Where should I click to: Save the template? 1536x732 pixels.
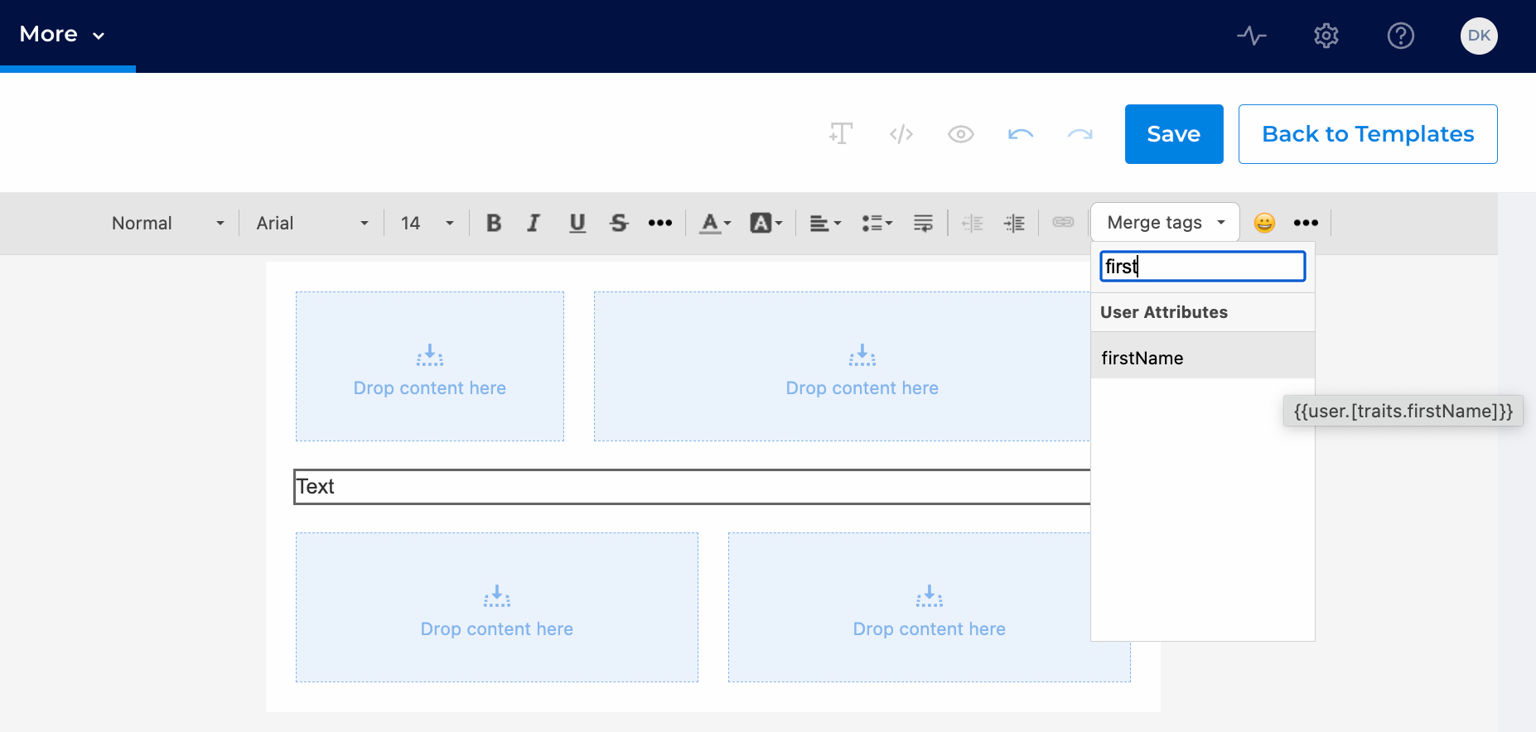pos(1174,134)
